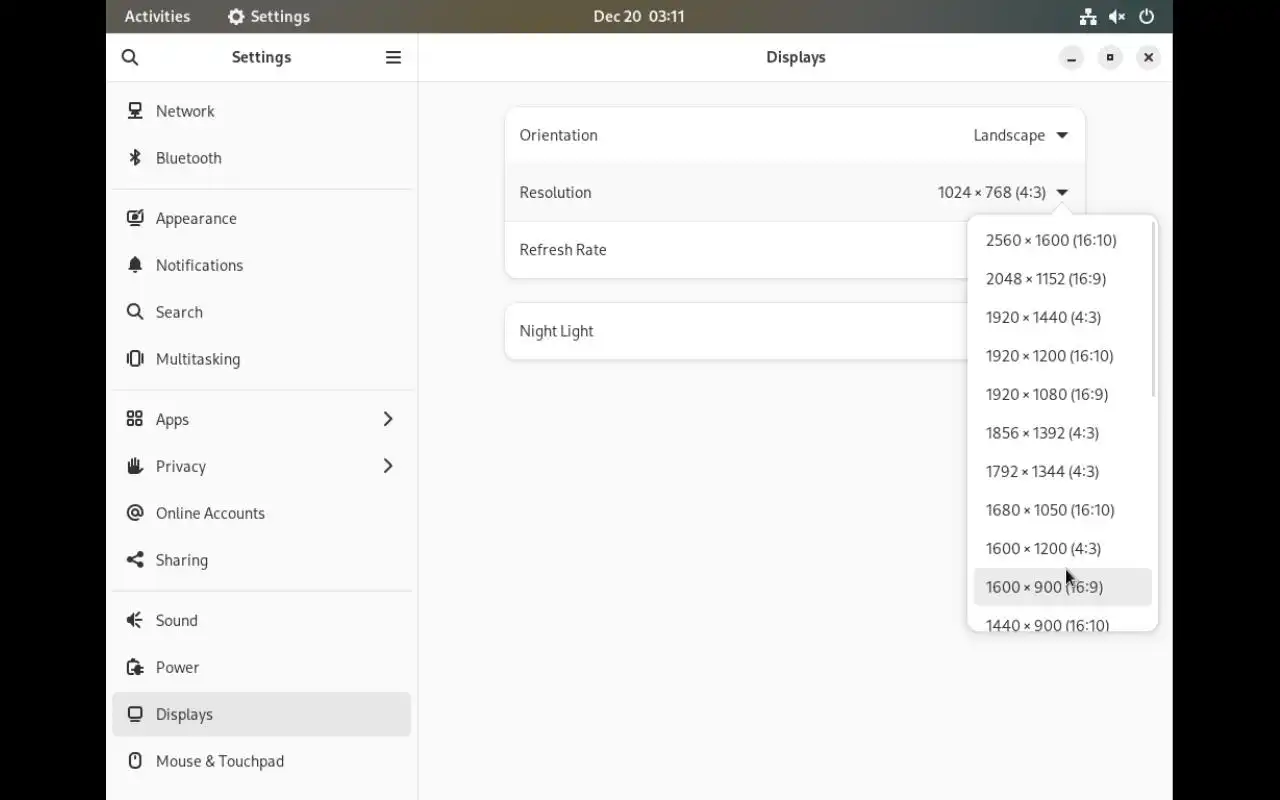This screenshot has height=800, width=1280.
Task: Maximize the Settings window
Action: [x=1110, y=57]
